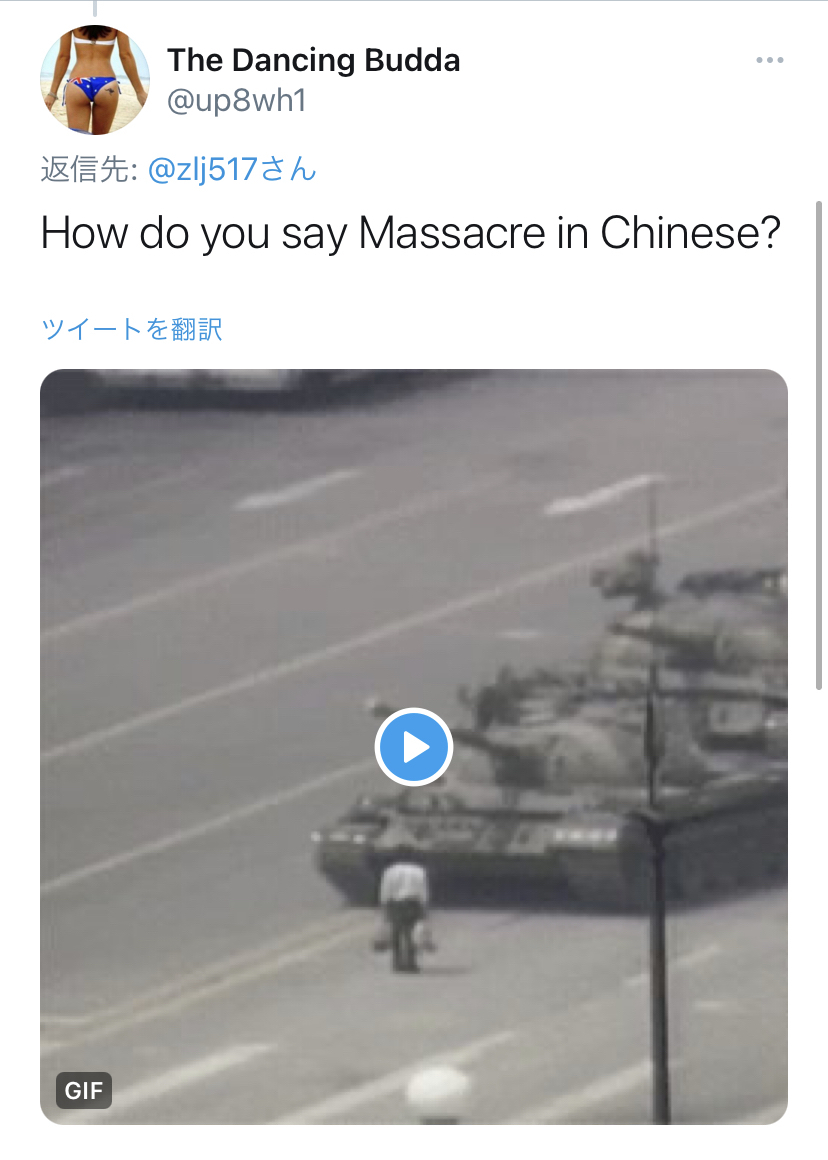This screenshot has height=1160, width=828.
Task: Click the vertical scrollbar on right
Action: click(818, 445)
